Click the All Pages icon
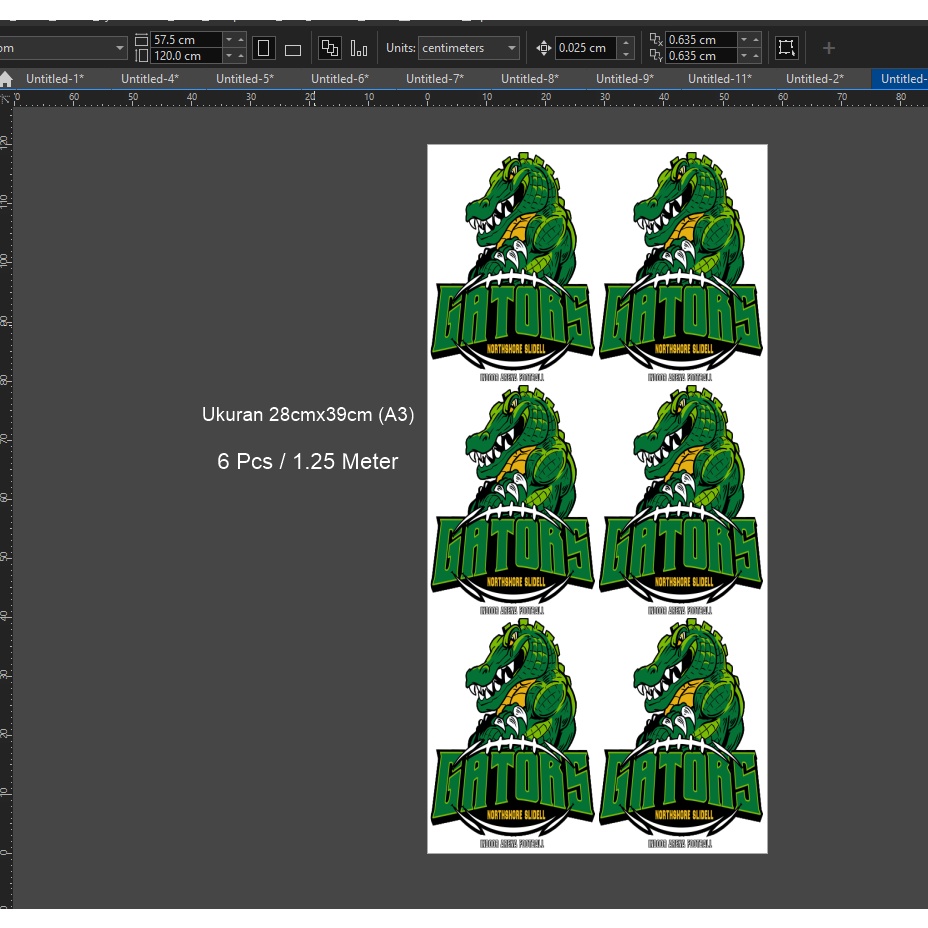Viewport: 928px width, 928px height. [329, 47]
